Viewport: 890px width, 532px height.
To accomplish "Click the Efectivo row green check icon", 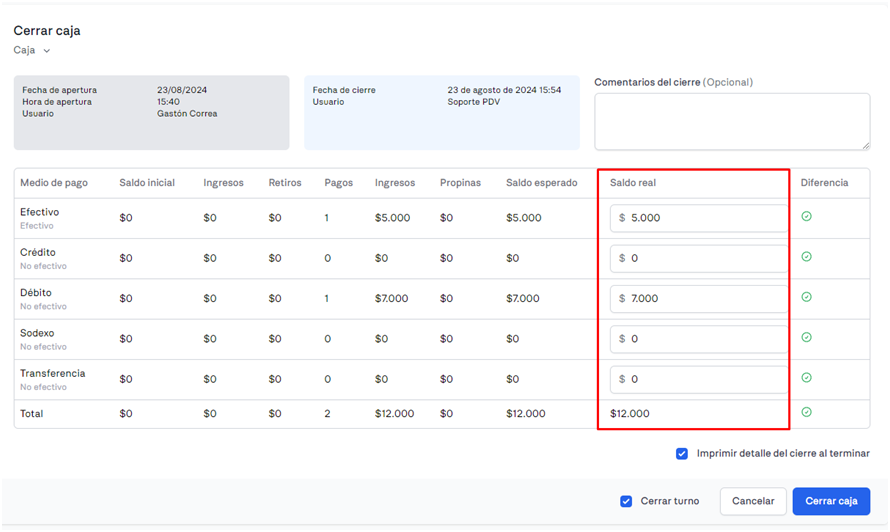I will click(806, 216).
